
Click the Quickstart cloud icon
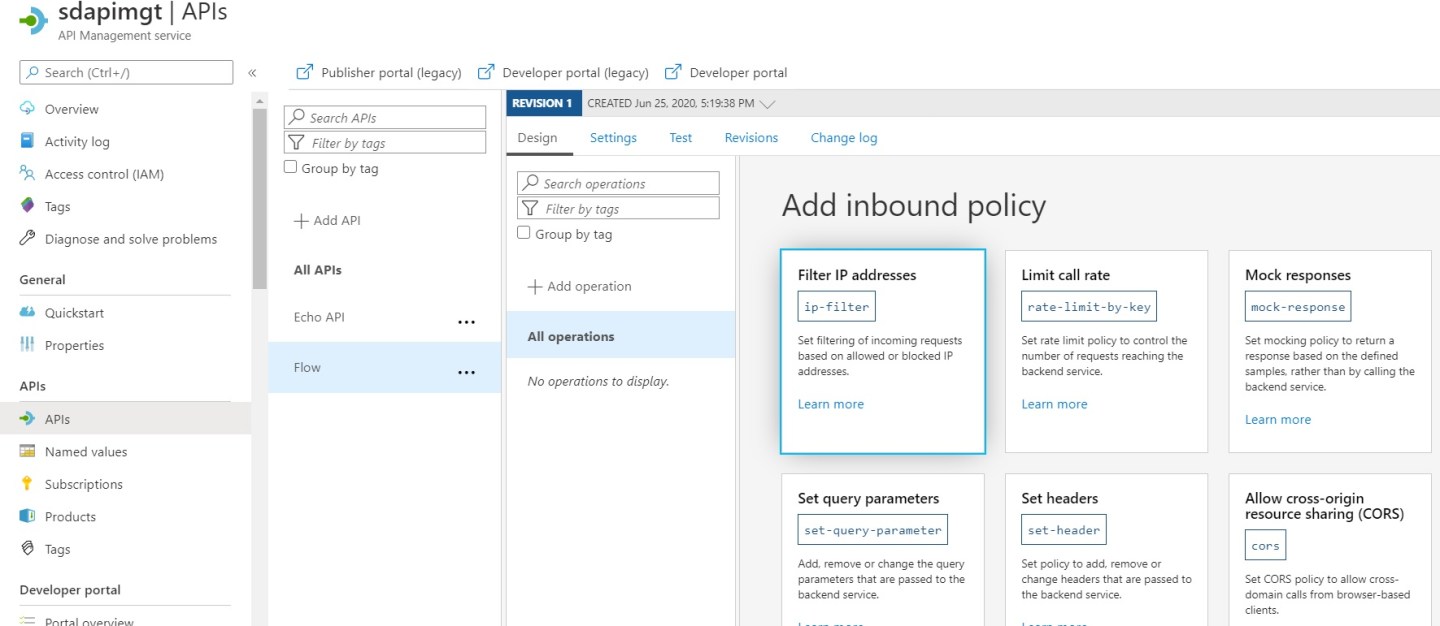point(27,313)
